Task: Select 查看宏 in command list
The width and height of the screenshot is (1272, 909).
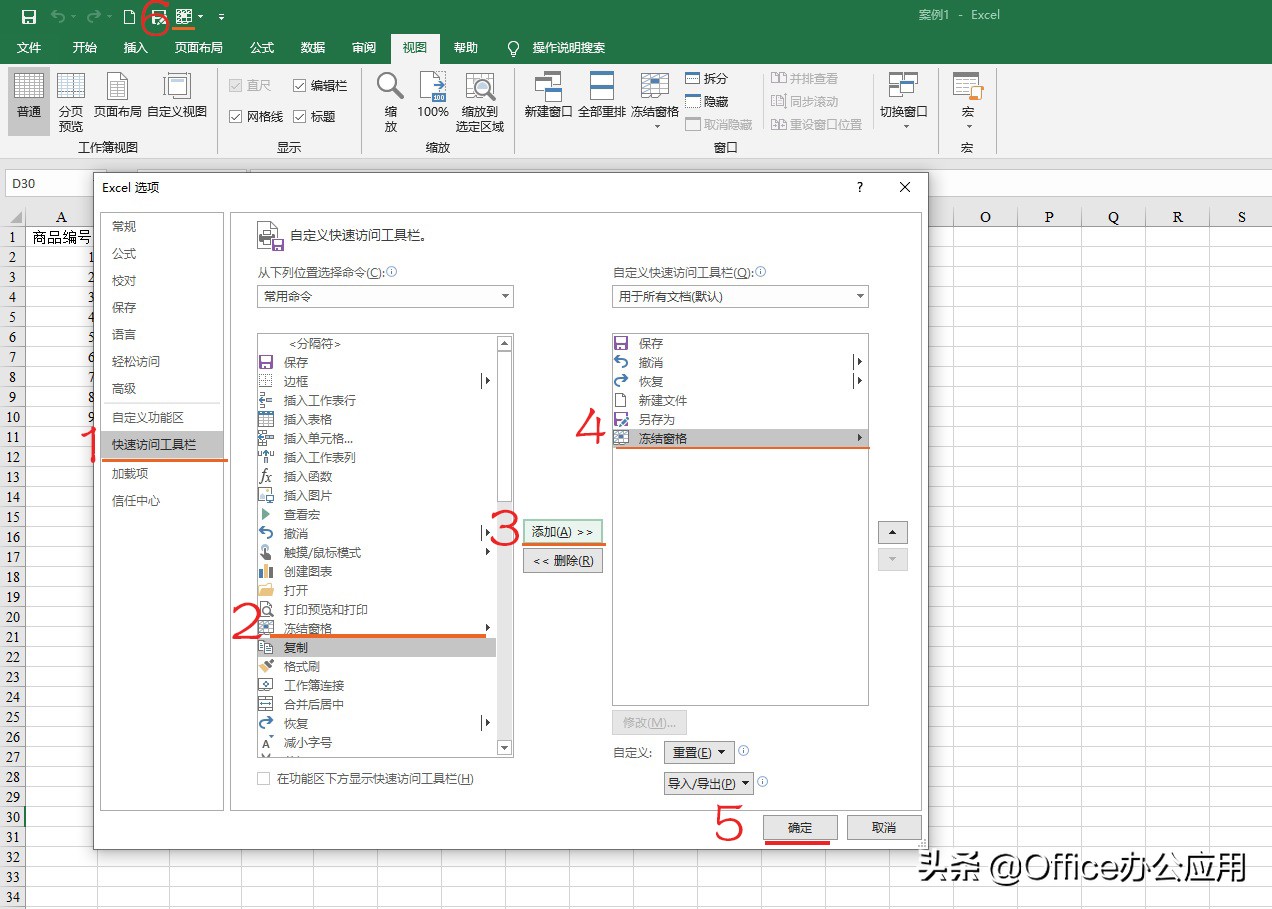Action: [x=376, y=514]
